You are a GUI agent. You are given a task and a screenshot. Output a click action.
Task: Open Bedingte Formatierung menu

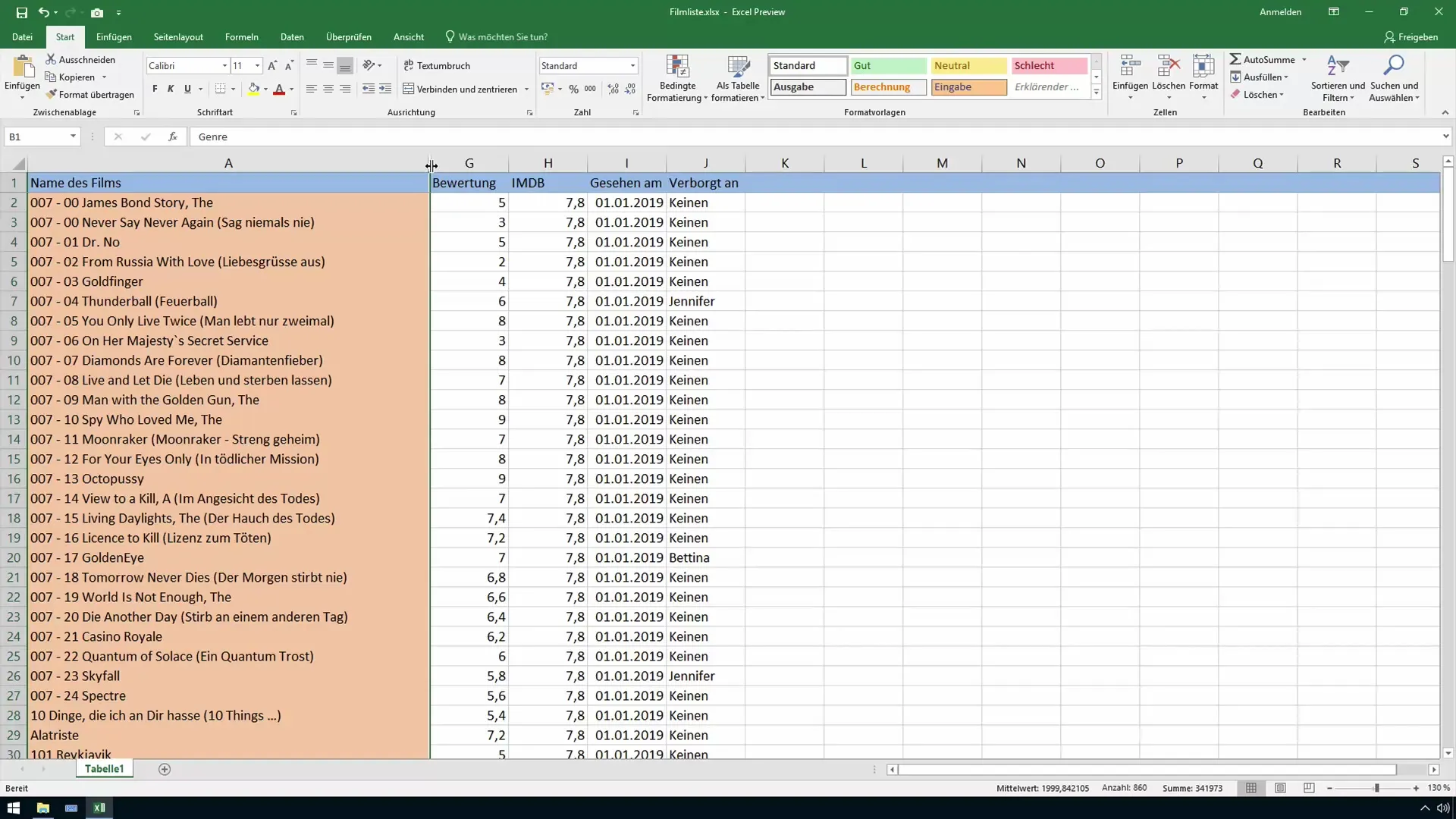point(677,78)
